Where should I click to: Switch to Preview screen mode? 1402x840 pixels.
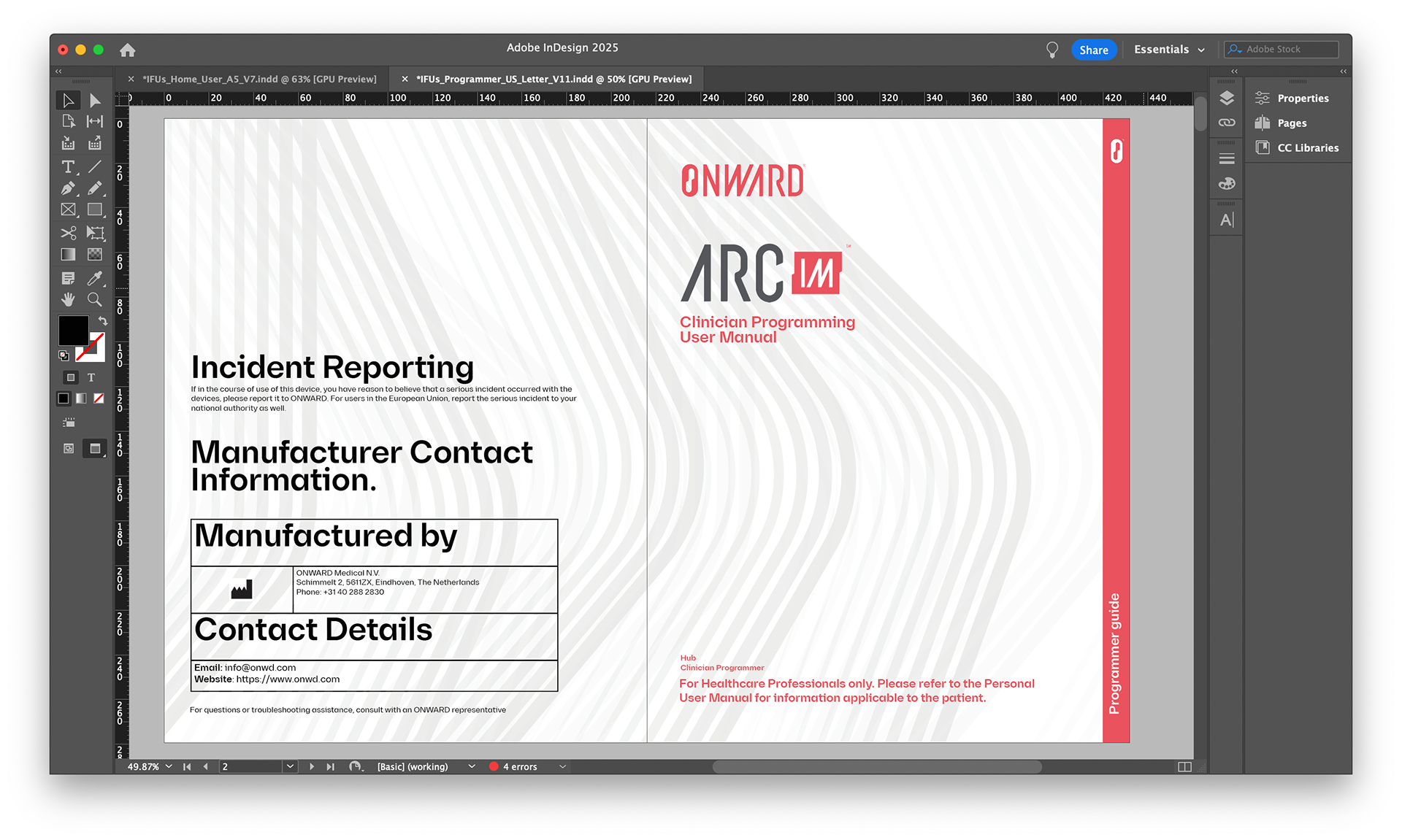[95, 448]
